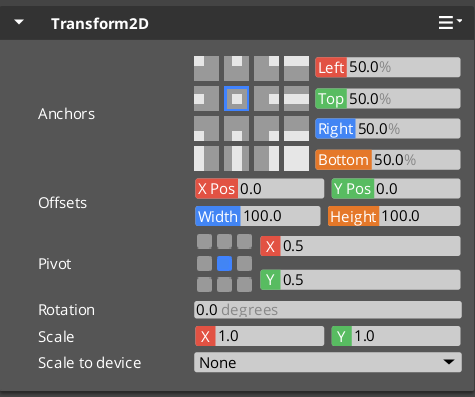
Task: Set pivot to center blue square
Action: 224,264
